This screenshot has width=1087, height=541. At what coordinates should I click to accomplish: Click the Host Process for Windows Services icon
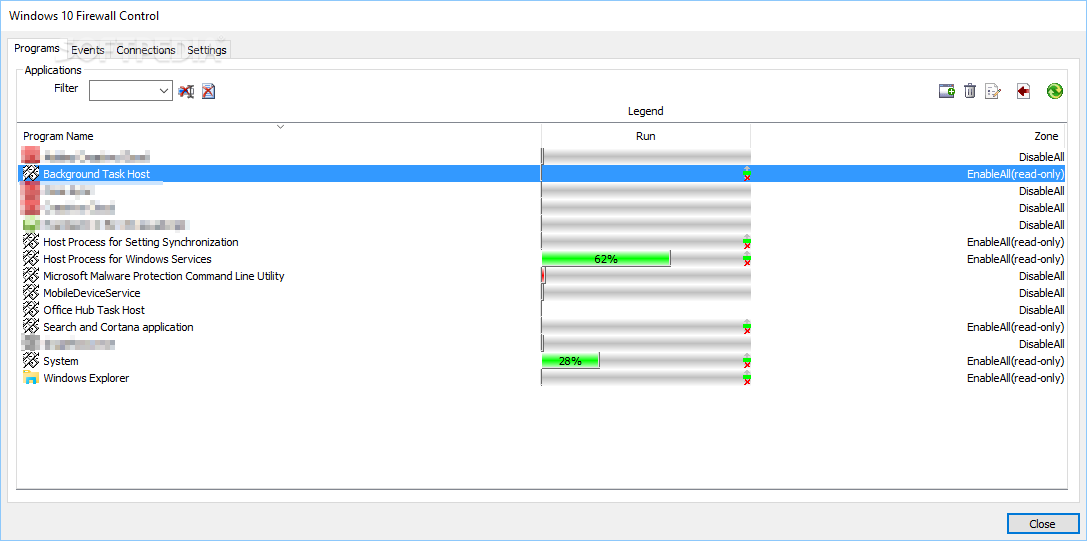point(31,259)
